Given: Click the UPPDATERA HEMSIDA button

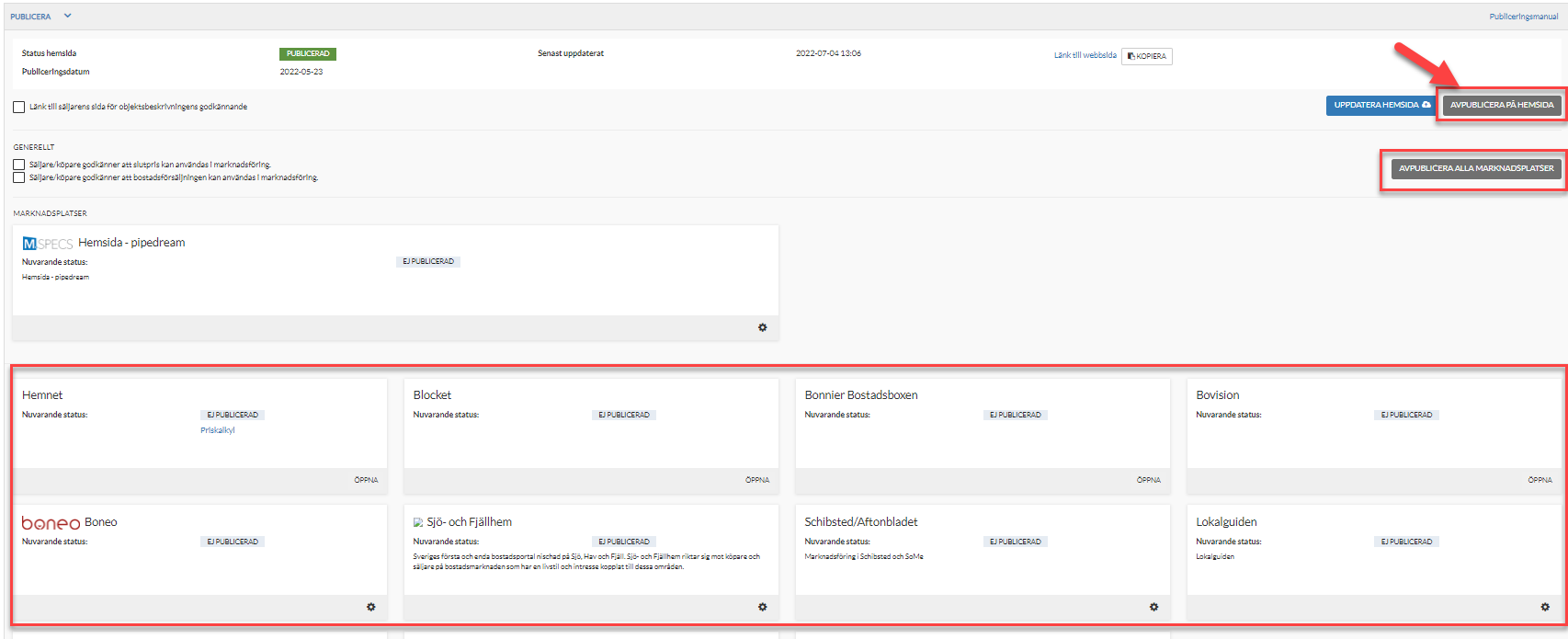Looking at the screenshot, I should coord(1381,105).
